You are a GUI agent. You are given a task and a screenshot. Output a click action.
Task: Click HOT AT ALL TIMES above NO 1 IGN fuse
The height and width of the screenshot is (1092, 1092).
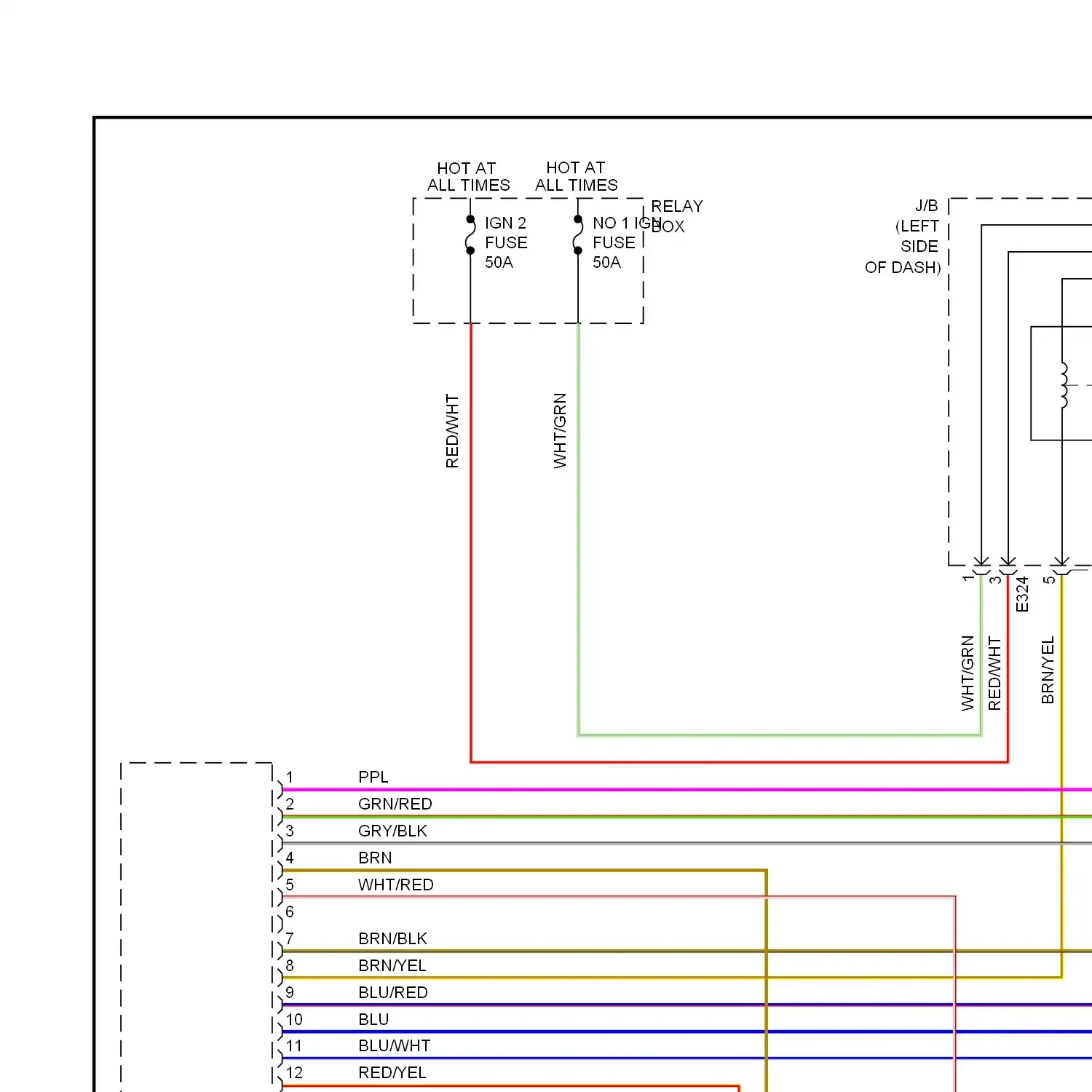click(x=576, y=177)
